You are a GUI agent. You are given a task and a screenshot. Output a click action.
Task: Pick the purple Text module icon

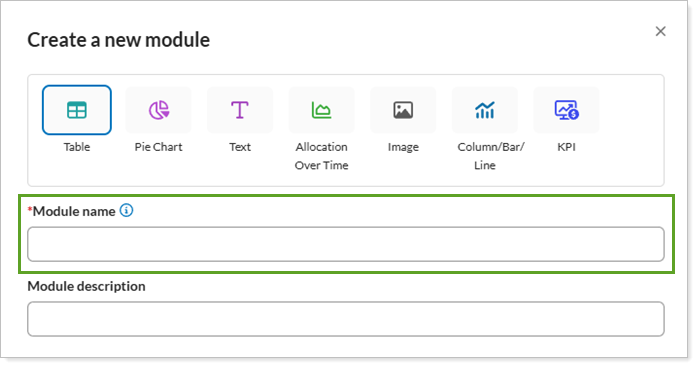point(240,110)
